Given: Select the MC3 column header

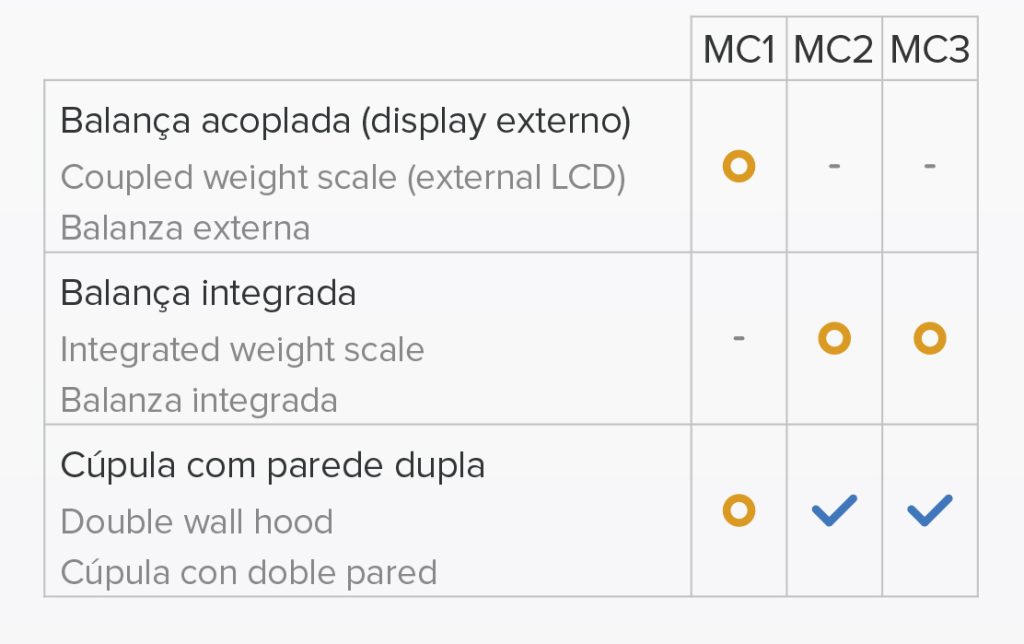Looking at the screenshot, I should click(x=929, y=49).
